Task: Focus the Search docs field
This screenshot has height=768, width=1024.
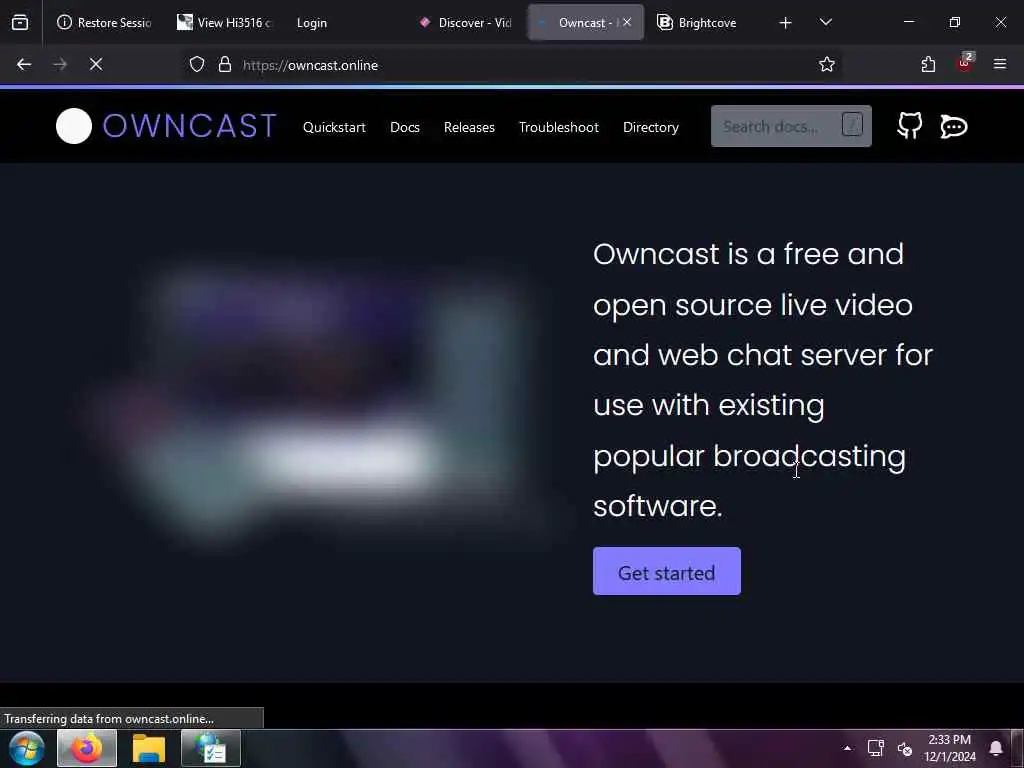Action: point(791,126)
